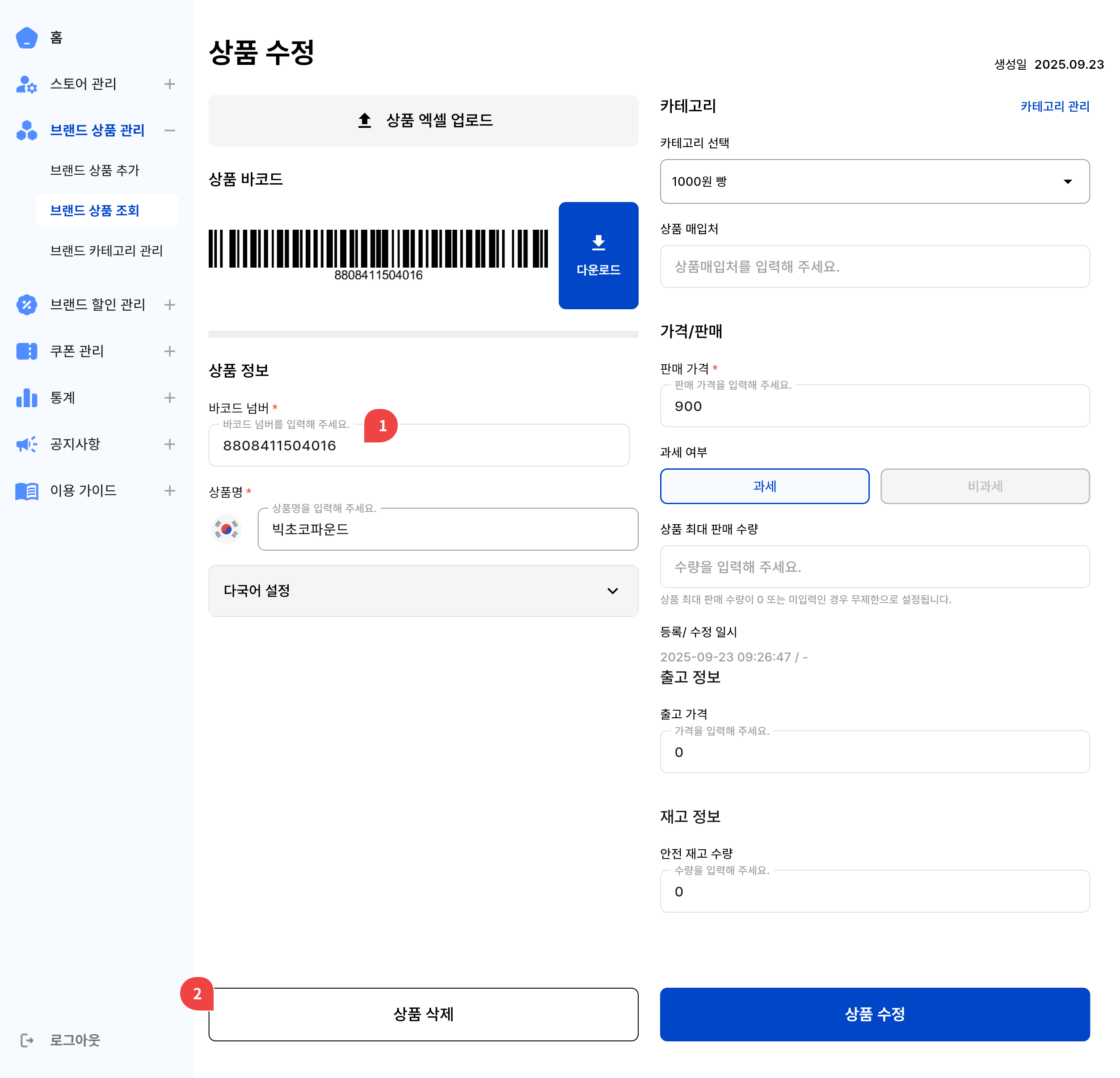Click the store management people-gear icon
This screenshot has height=1078, width=1120.
click(x=26, y=84)
